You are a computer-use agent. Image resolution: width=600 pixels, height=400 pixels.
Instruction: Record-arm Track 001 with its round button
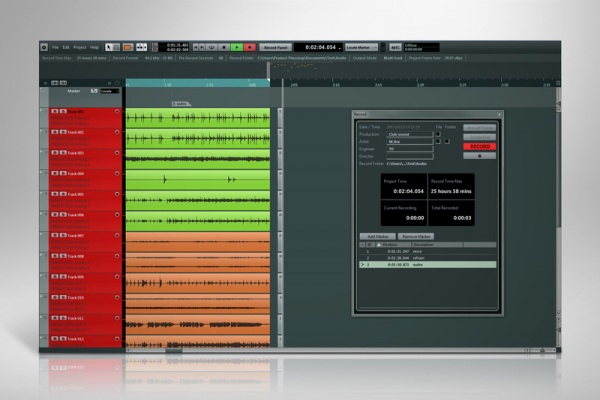click(117, 111)
